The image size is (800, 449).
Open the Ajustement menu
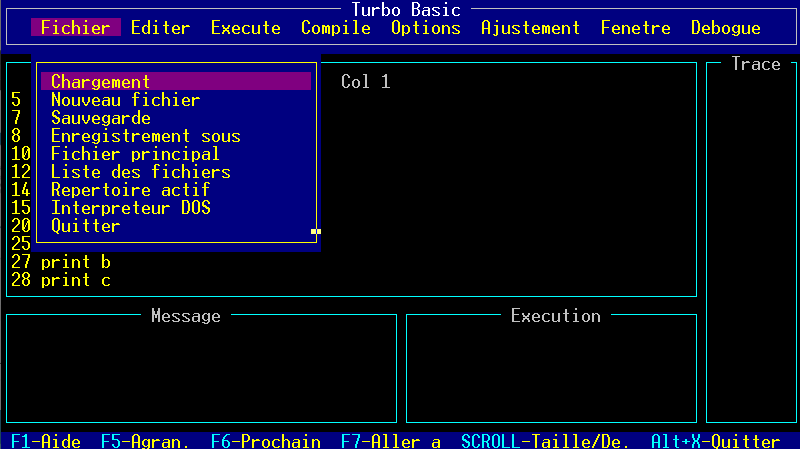pyautogui.click(x=530, y=28)
